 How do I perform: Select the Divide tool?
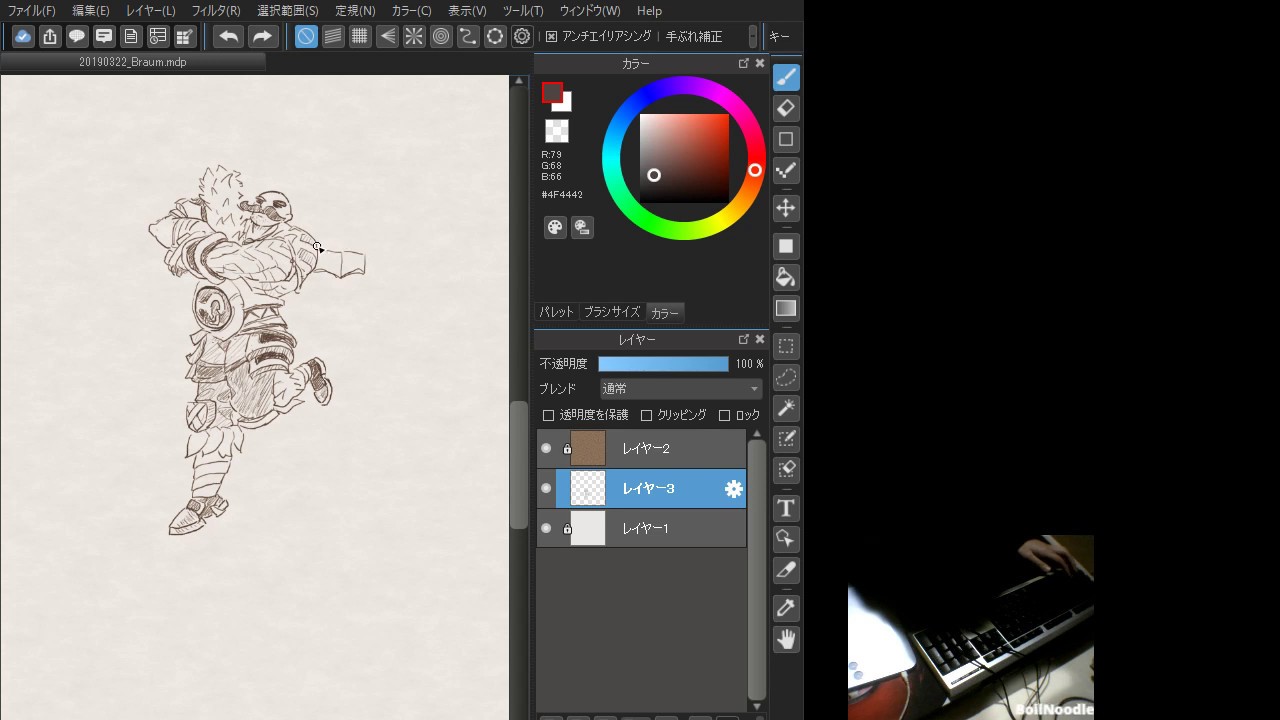[x=786, y=570]
